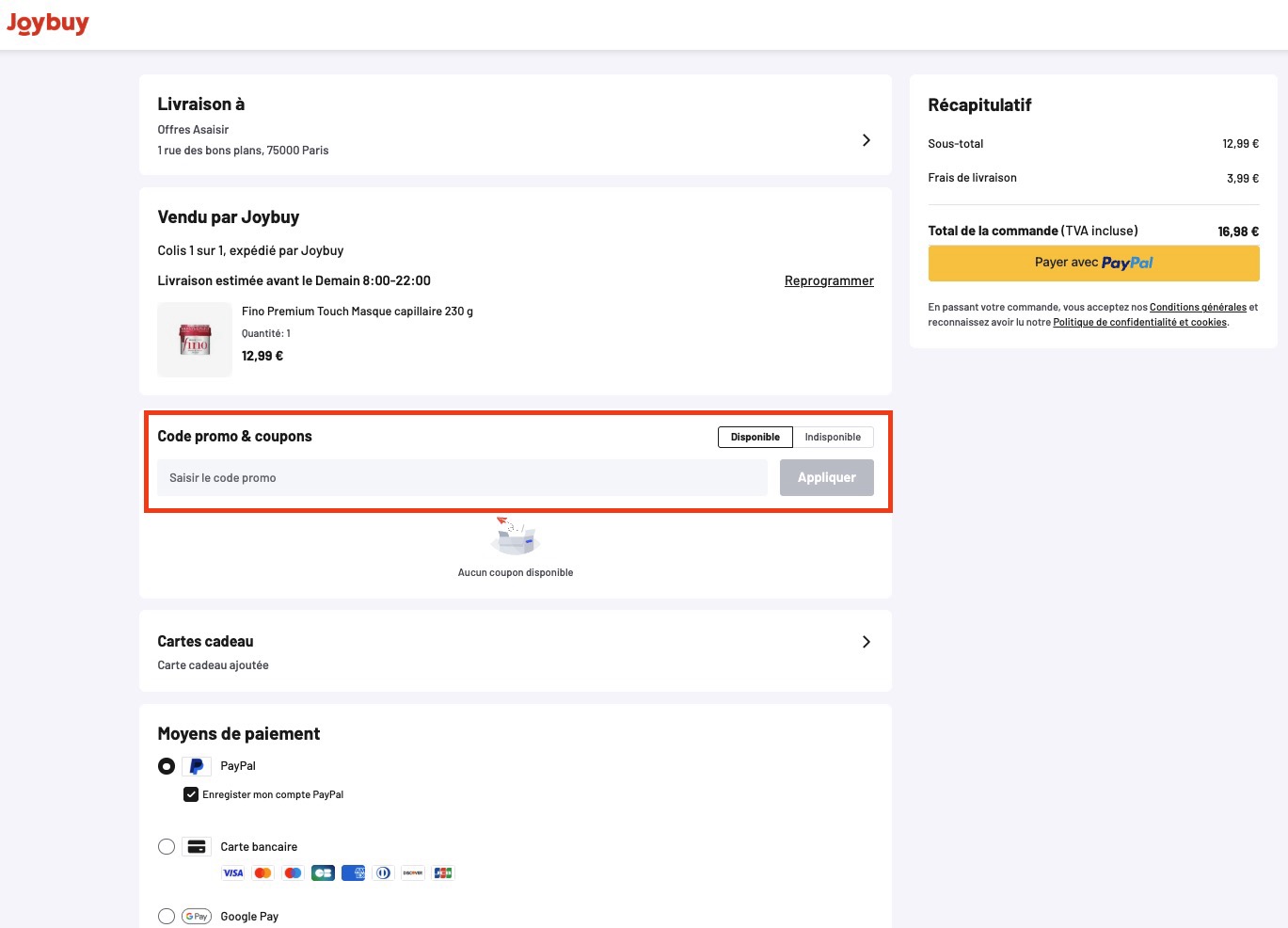Open the Conditions générales link
The height and width of the screenshot is (928, 1288).
click(x=1198, y=307)
